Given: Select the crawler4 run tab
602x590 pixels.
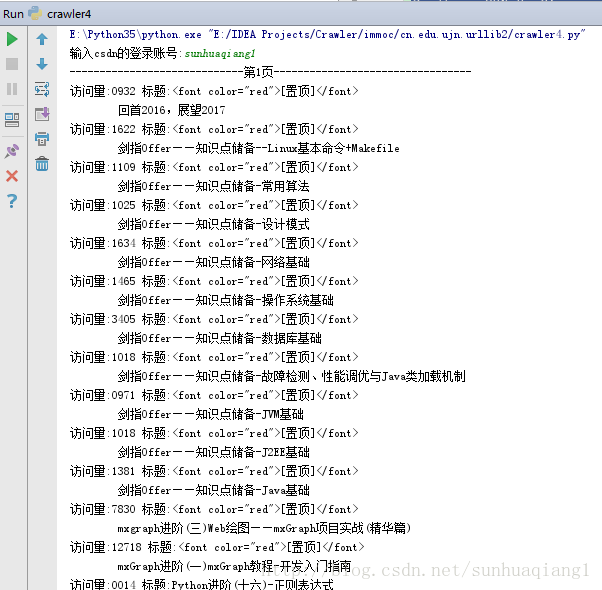Looking at the screenshot, I should tap(69, 14).
